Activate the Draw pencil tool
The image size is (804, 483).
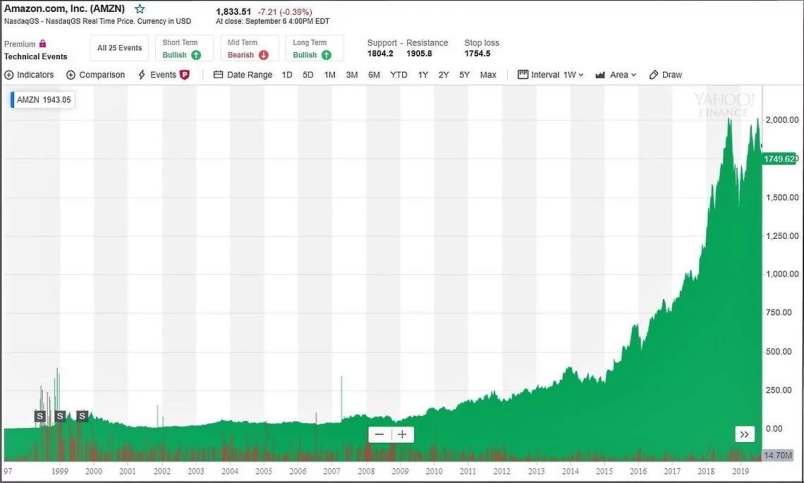(x=665, y=75)
